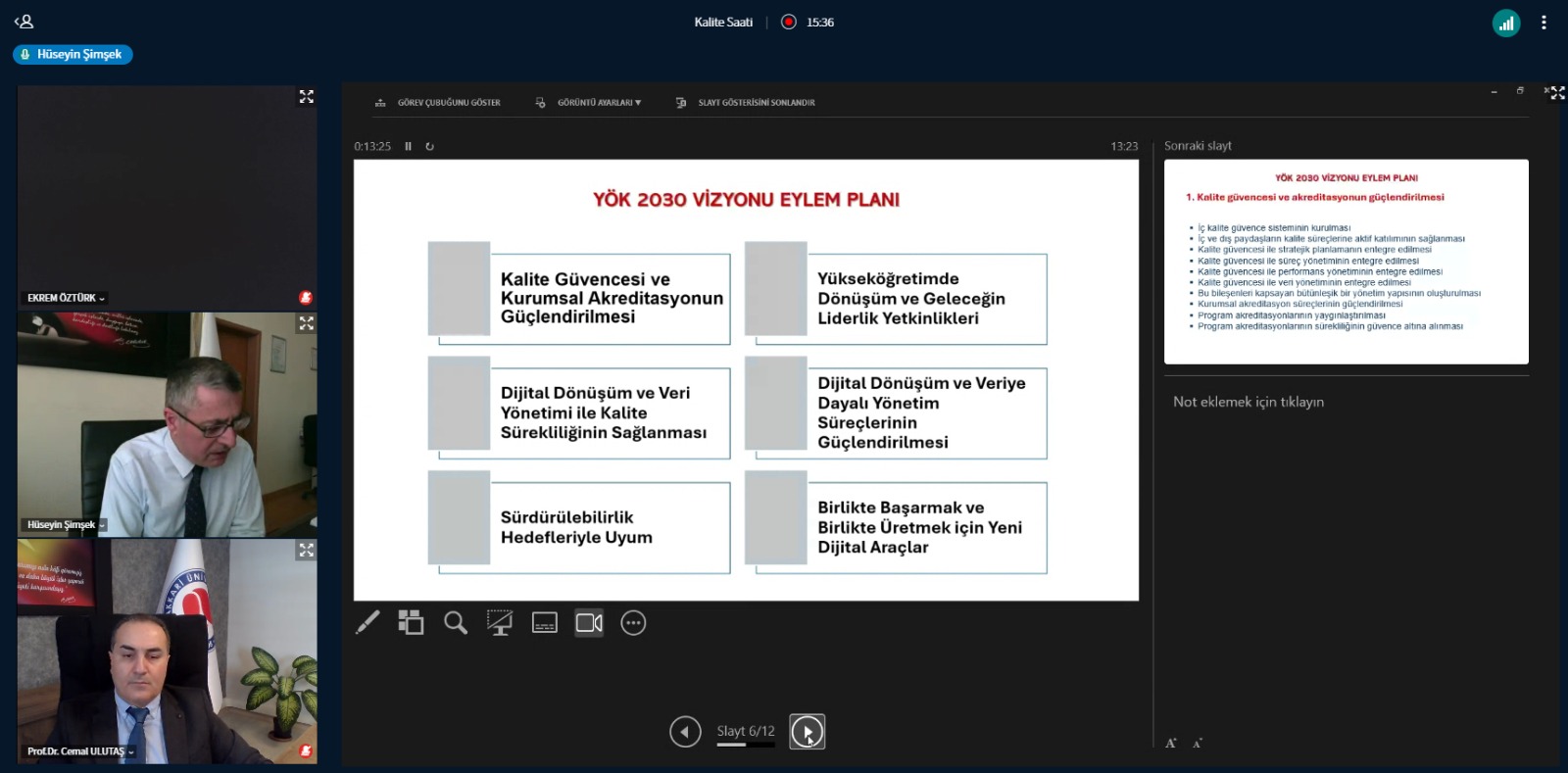1568x773 pixels.
Task: Advance to the next slide
Action: [808, 732]
